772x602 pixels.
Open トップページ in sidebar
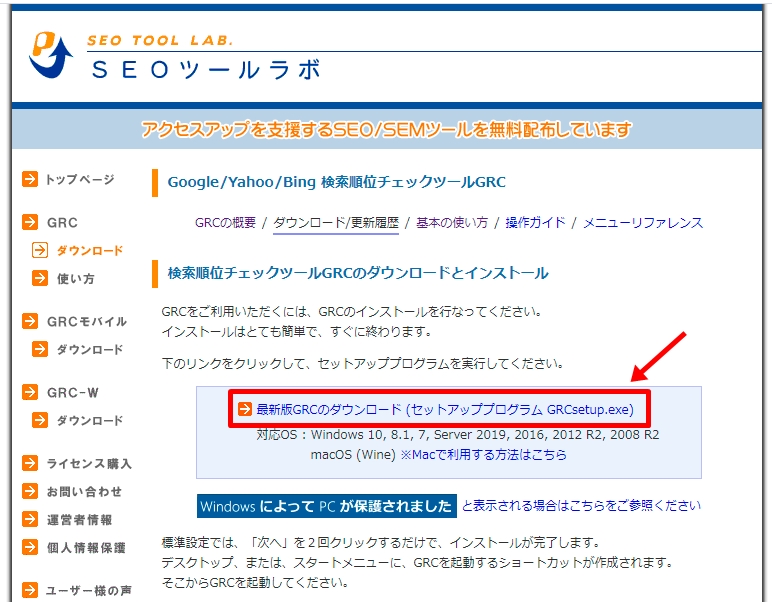click(80, 179)
